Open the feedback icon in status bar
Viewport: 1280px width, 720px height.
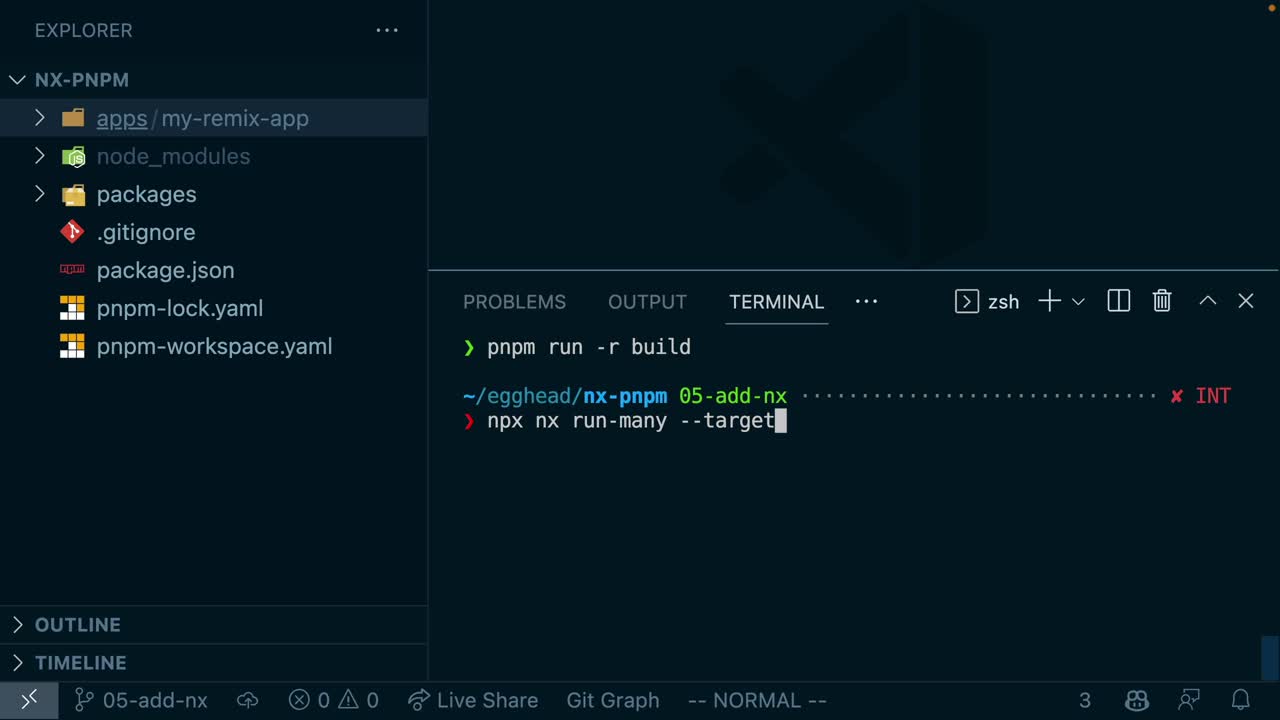[1188, 700]
